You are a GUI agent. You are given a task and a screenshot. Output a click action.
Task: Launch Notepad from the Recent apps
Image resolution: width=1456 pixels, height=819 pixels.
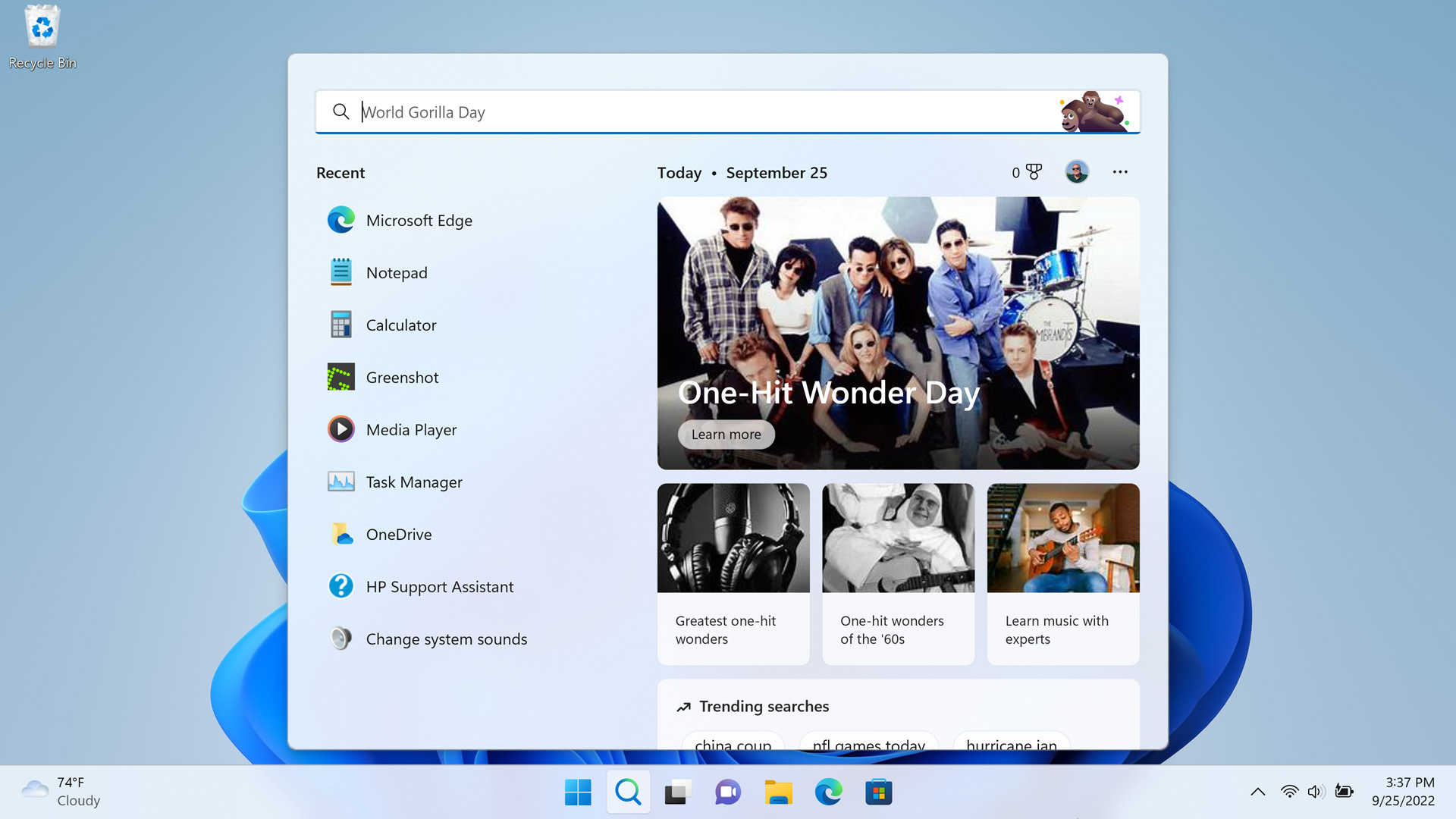point(396,273)
